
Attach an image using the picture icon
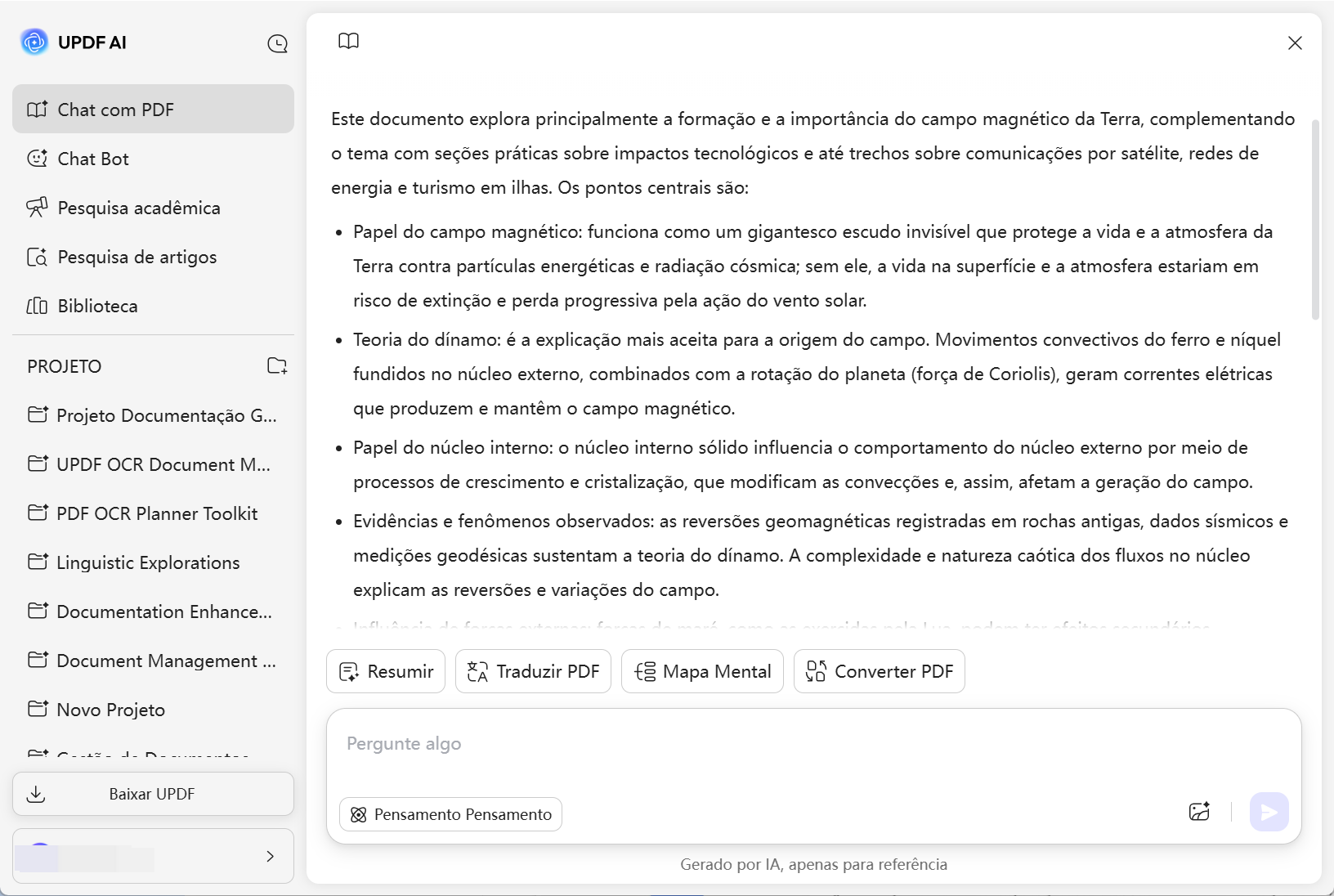click(1199, 811)
